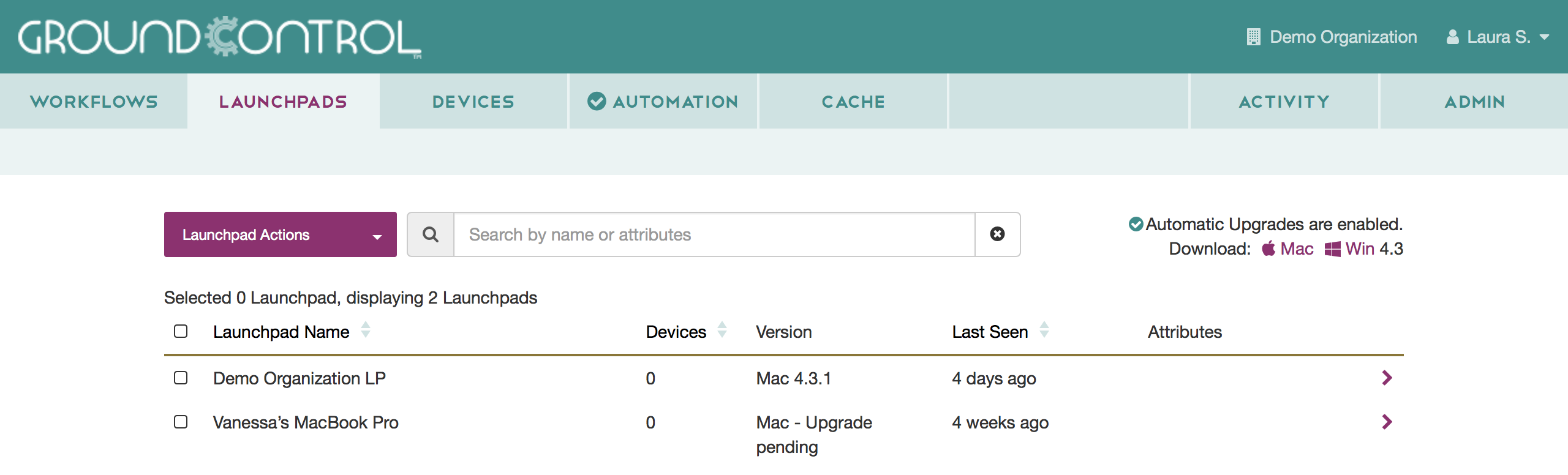Toggle the select-all launchpads checkbox
The height and width of the screenshot is (475, 1568).
[181, 331]
